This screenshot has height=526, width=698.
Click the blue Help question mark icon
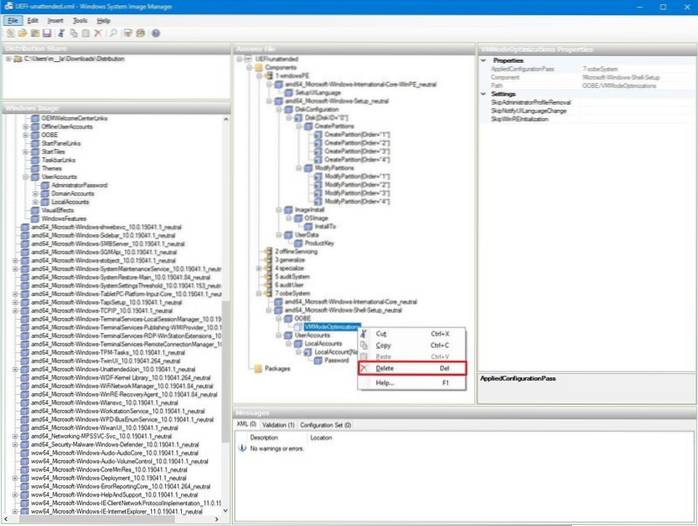(156, 33)
